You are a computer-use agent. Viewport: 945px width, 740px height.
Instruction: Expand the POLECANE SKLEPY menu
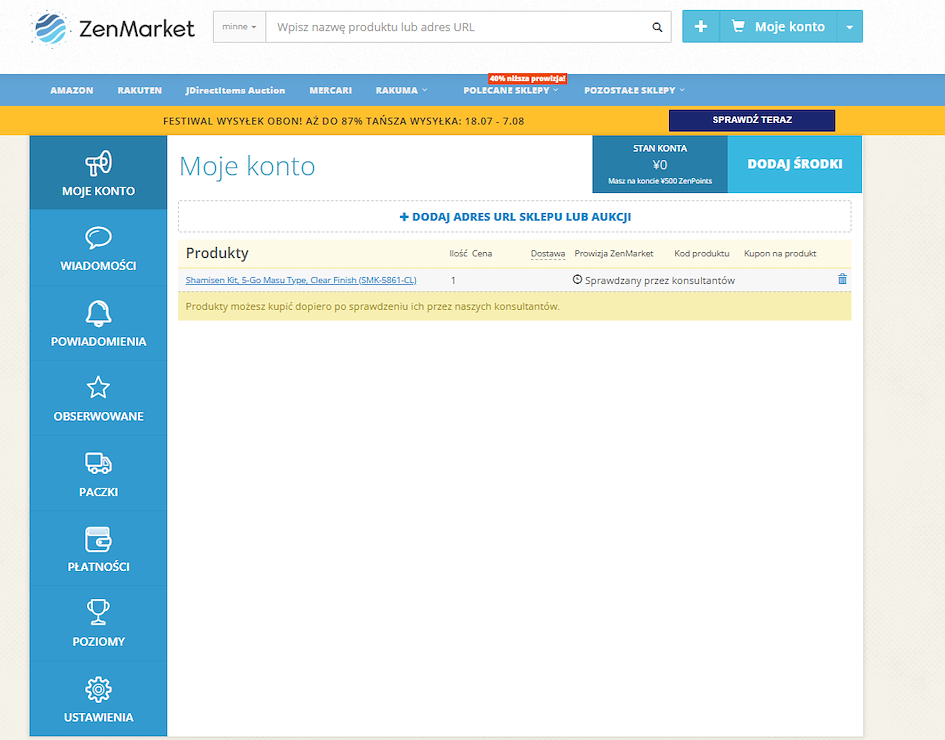pos(510,90)
